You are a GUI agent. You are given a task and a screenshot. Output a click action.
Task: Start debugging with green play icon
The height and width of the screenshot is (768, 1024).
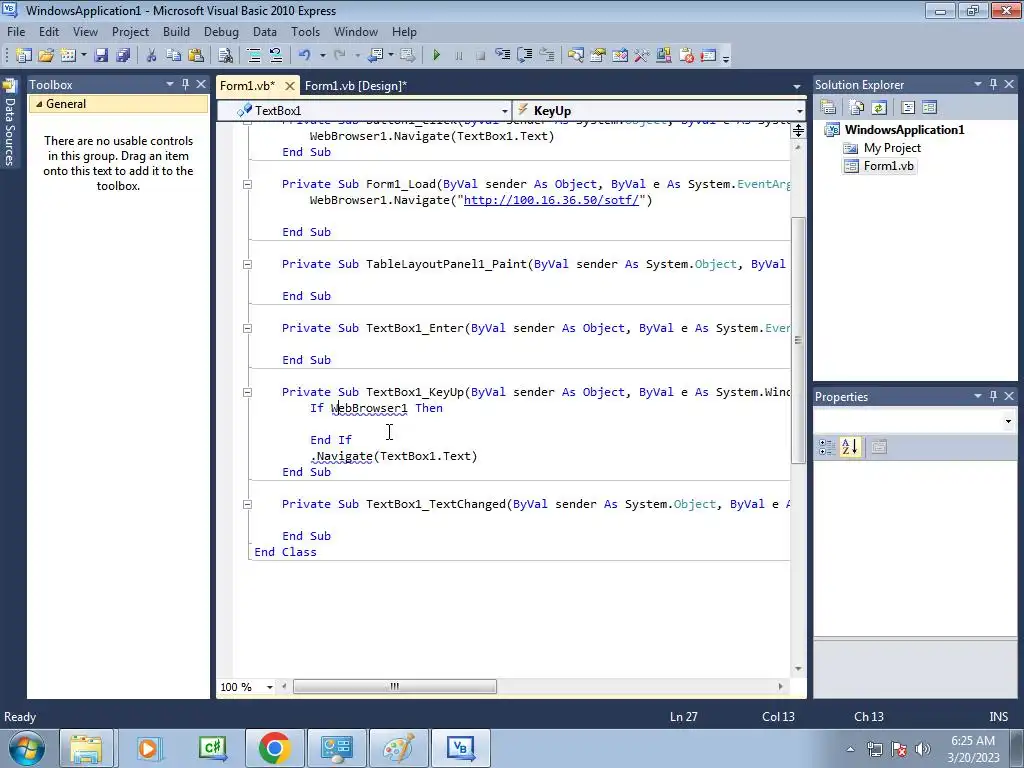[x=436, y=56]
